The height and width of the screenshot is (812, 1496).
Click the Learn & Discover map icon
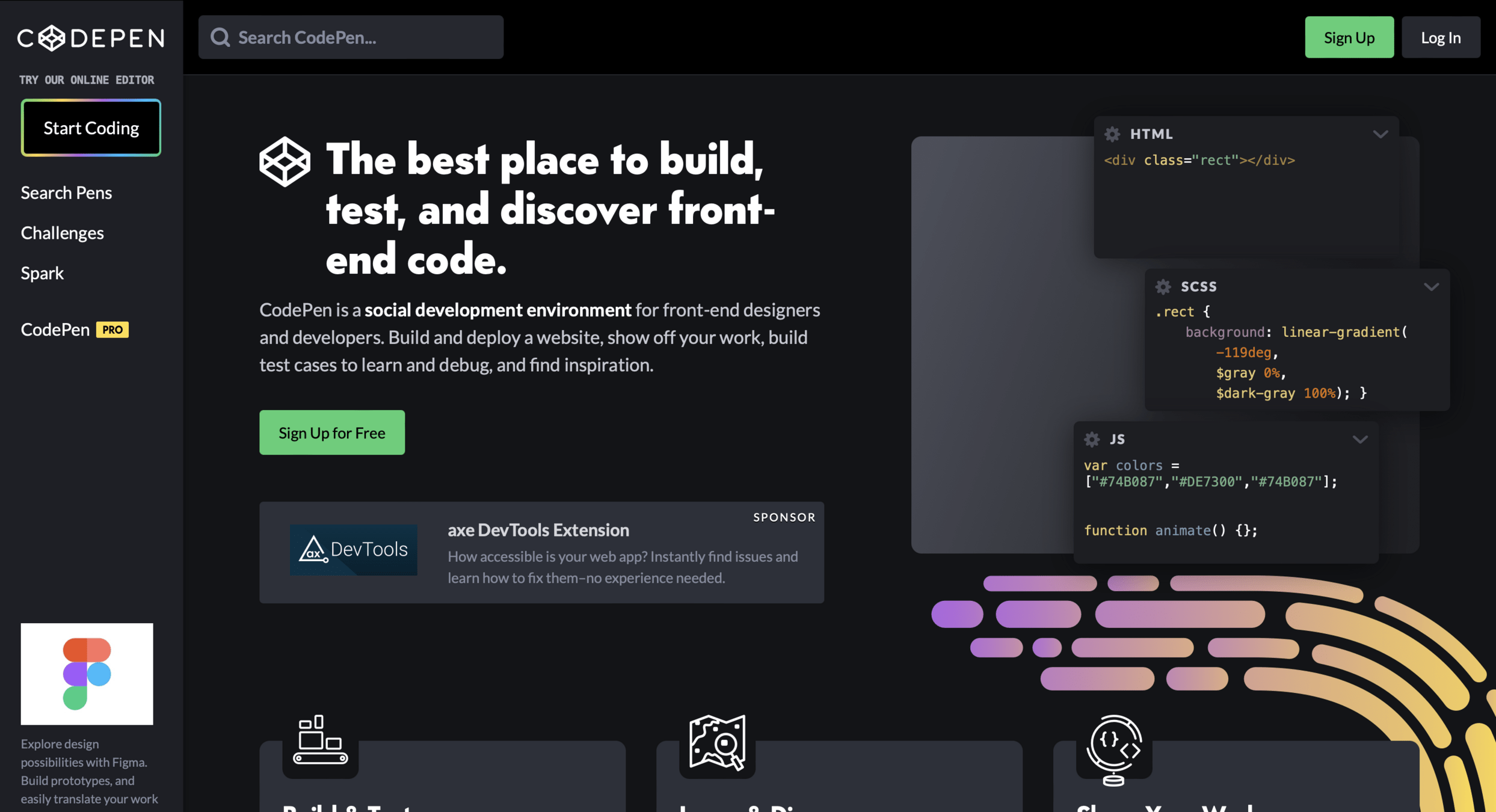click(x=717, y=742)
